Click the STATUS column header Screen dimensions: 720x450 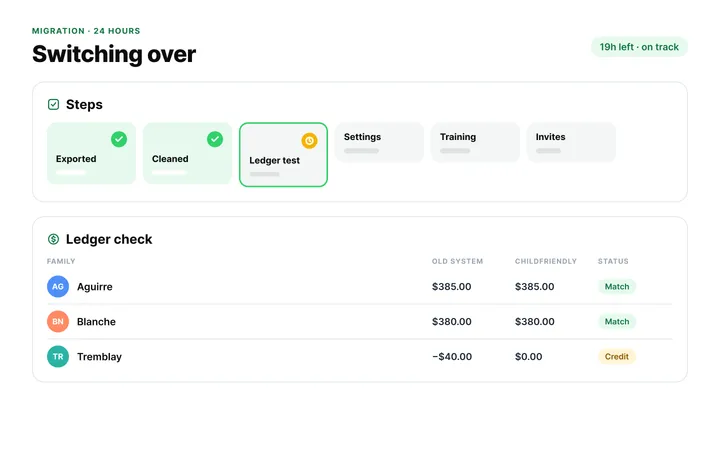click(x=613, y=261)
